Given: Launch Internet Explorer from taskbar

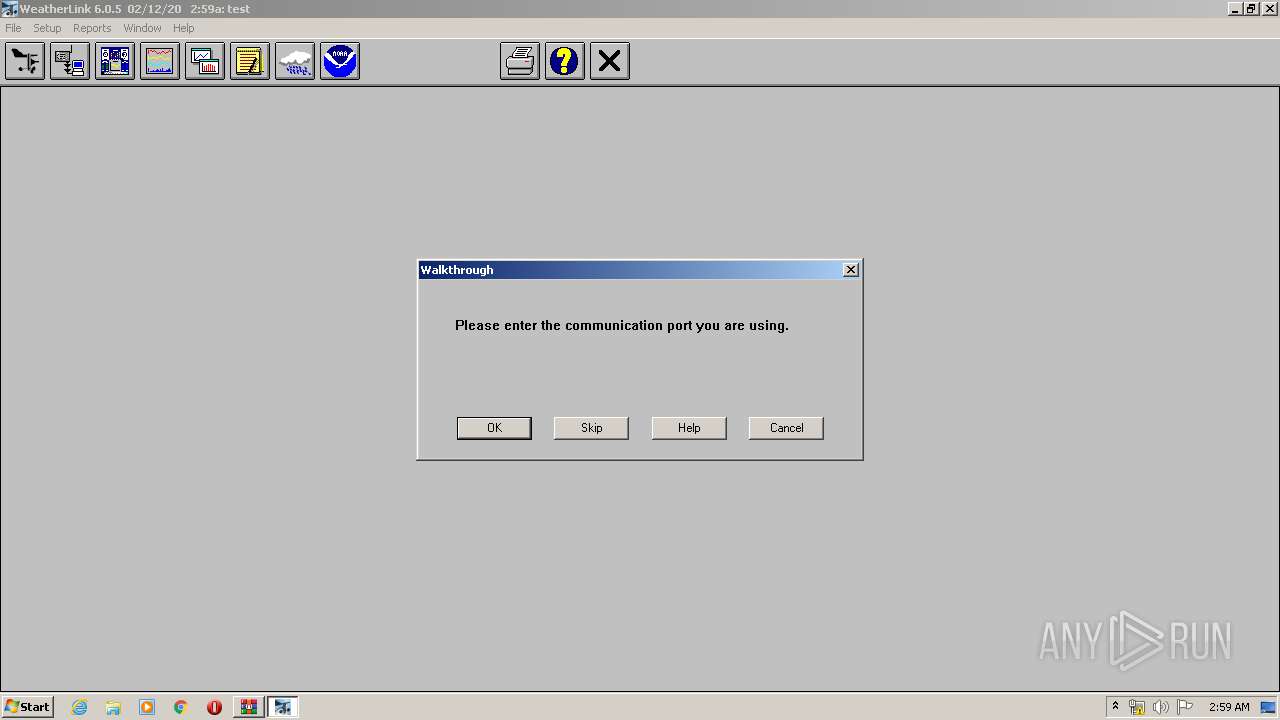Looking at the screenshot, I should tap(80, 707).
